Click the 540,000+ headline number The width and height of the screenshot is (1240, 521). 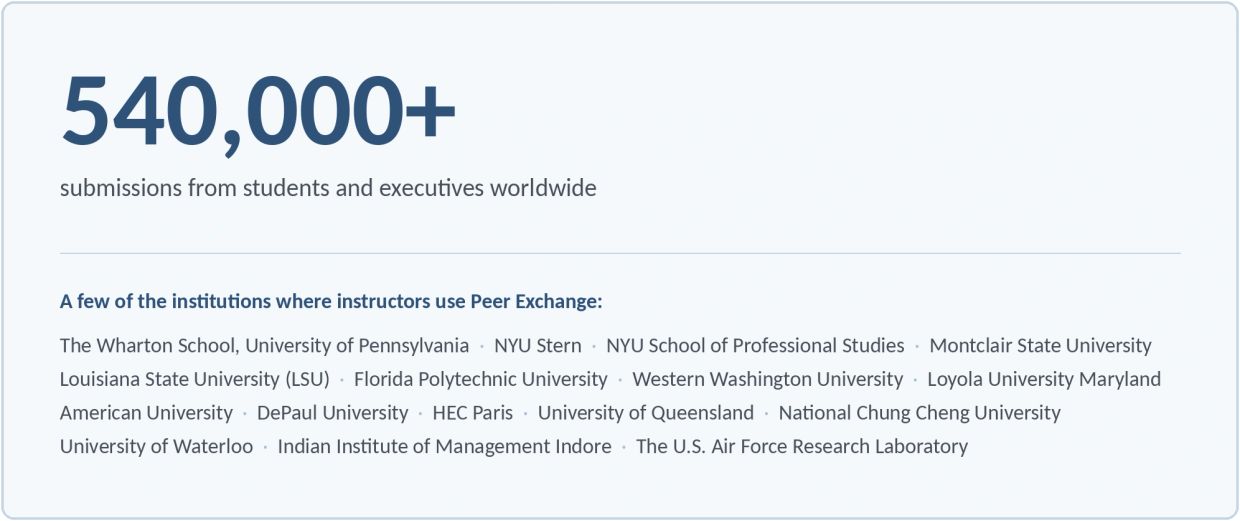258,111
